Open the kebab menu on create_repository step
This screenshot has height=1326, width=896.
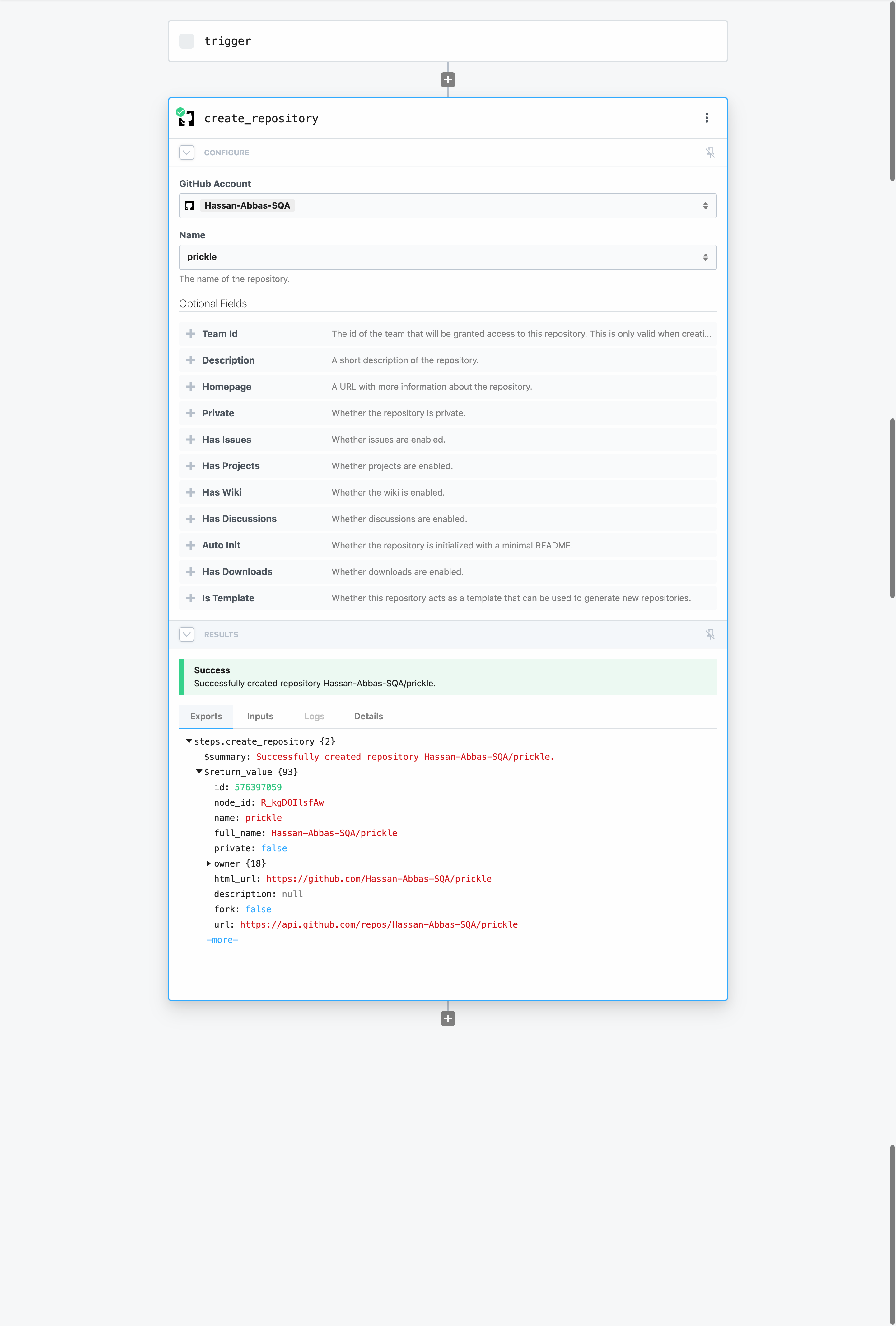(706, 118)
